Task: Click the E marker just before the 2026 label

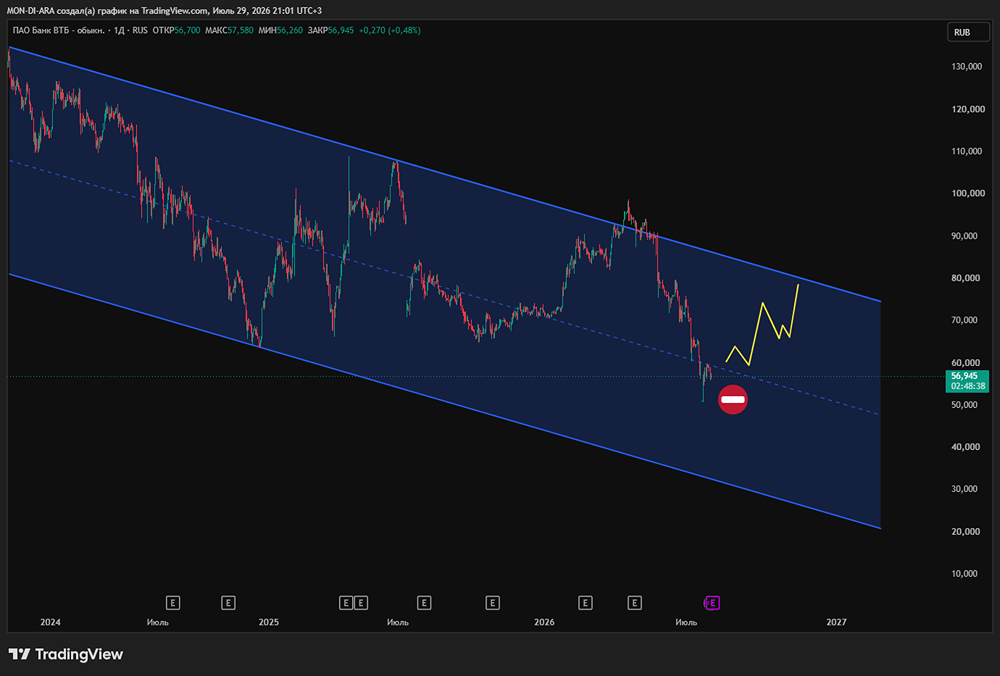Action: pyautogui.click(x=492, y=603)
